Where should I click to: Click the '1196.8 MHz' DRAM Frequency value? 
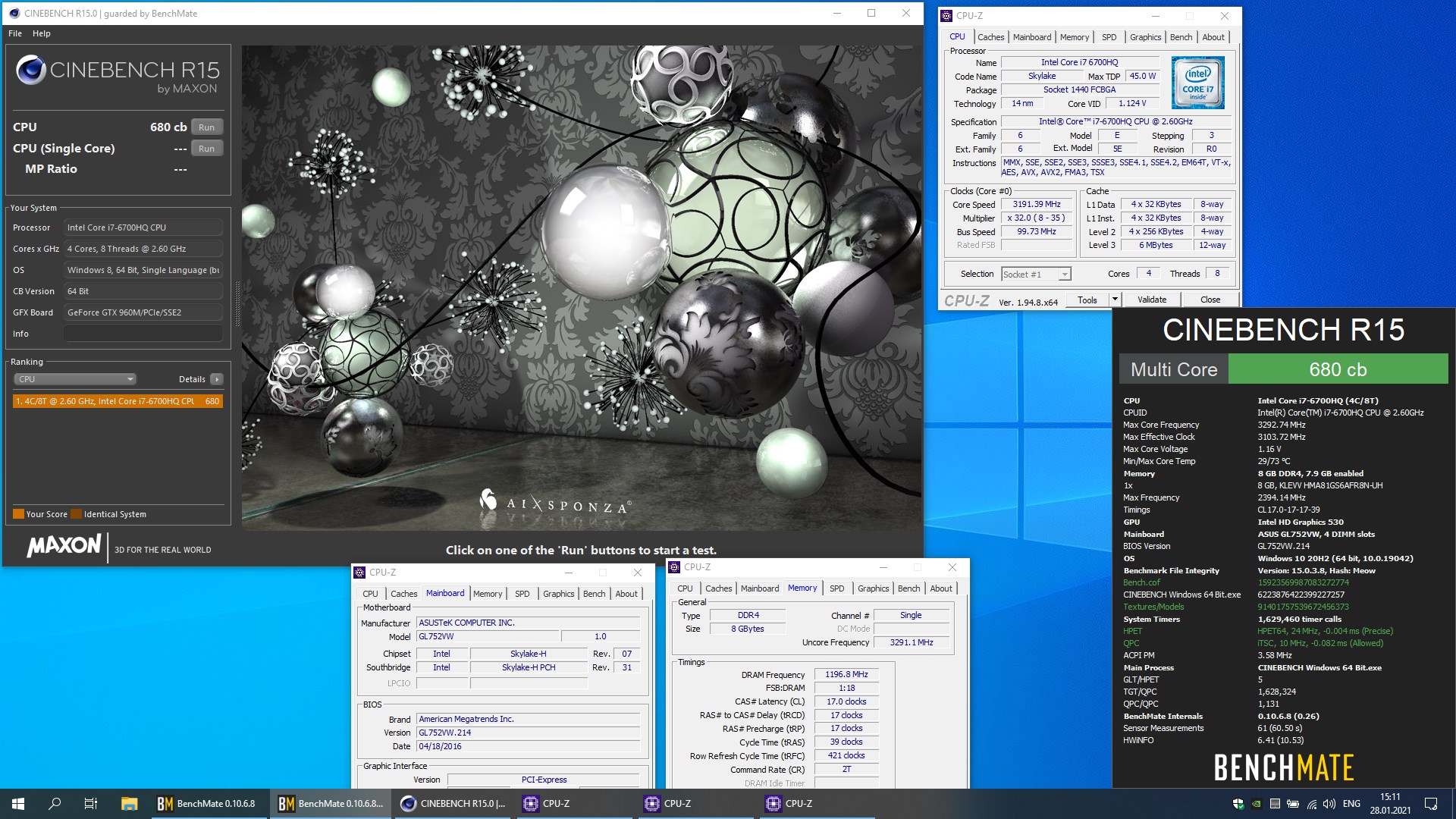[x=846, y=674]
